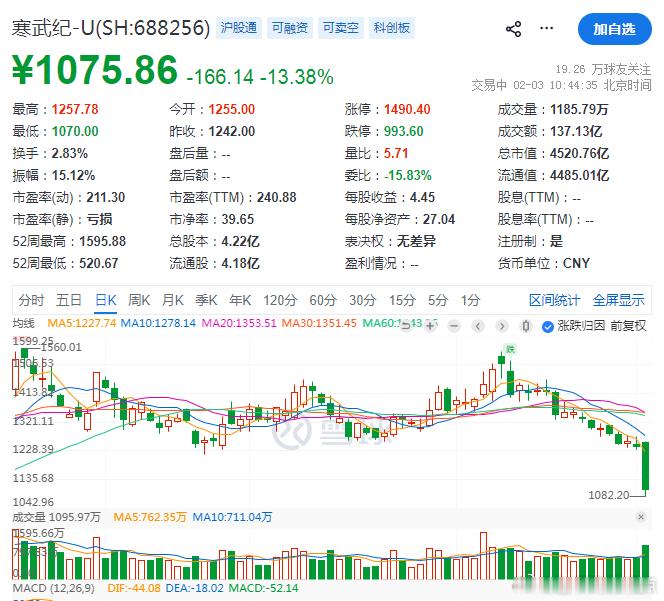Click the 1082.20 low price label on chart
The height and width of the screenshot is (601, 664).
tap(609, 495)
